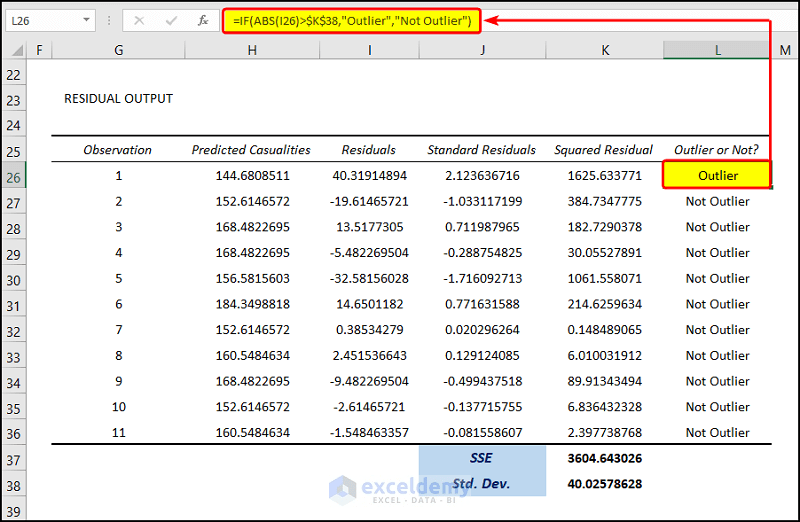800x522 pixels.
Task: Open the Name Box dropdown arrow
Action: pyautogui.click(x=86, y=20)
